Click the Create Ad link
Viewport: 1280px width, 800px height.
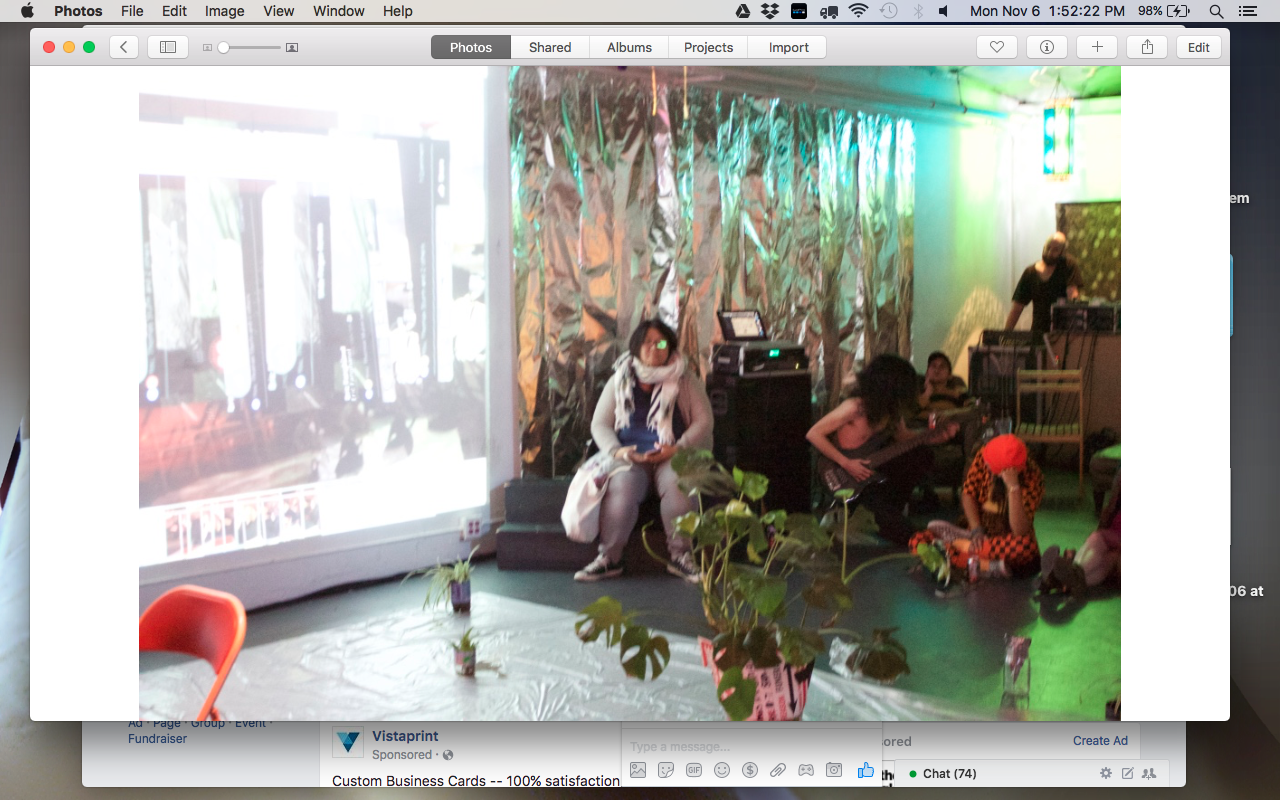point(1100,741)
